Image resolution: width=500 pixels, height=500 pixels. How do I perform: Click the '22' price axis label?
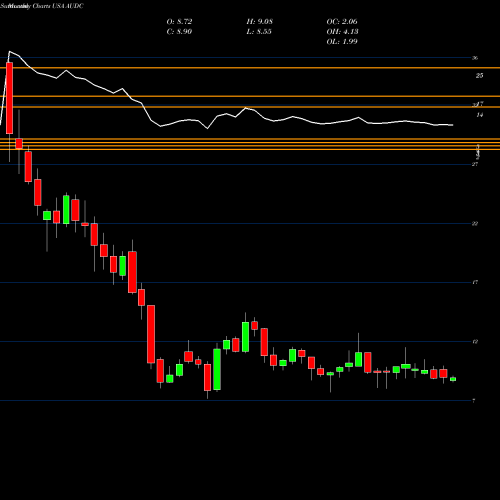(x=475, y=224)
